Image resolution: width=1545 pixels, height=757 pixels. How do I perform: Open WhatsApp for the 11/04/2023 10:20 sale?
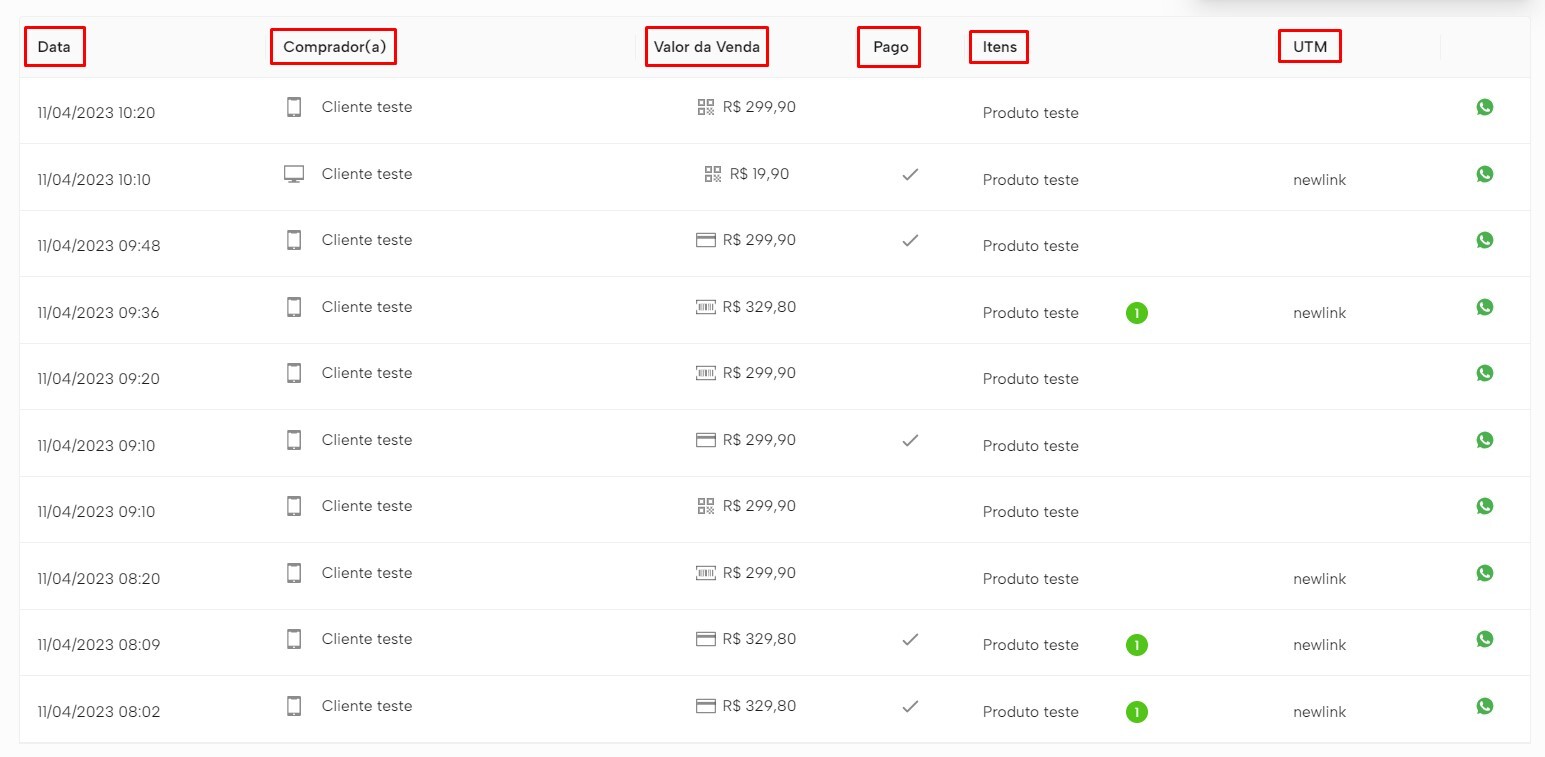tap(1484, 107)
